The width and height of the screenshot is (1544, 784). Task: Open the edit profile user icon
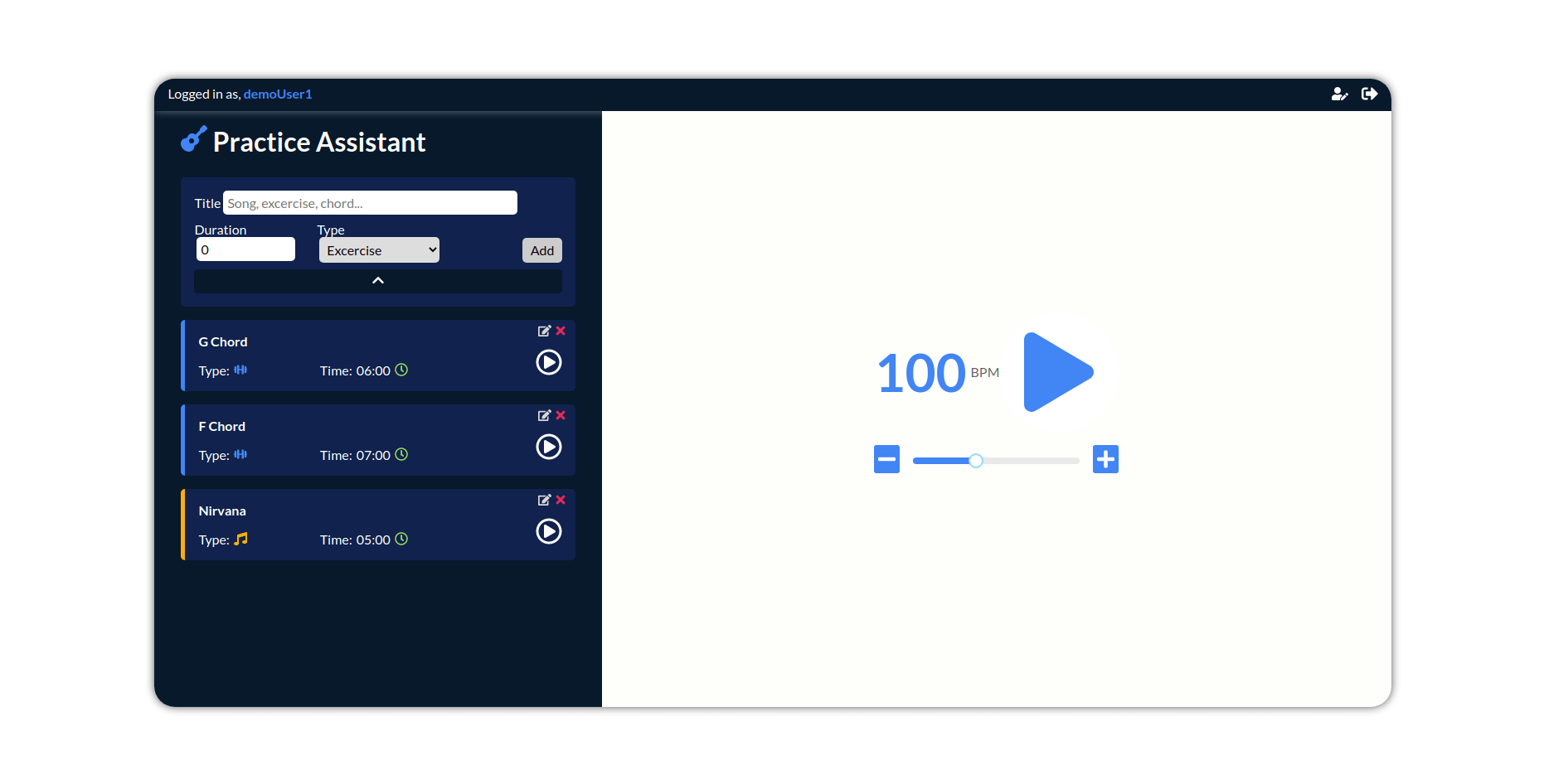(1339, 94)
